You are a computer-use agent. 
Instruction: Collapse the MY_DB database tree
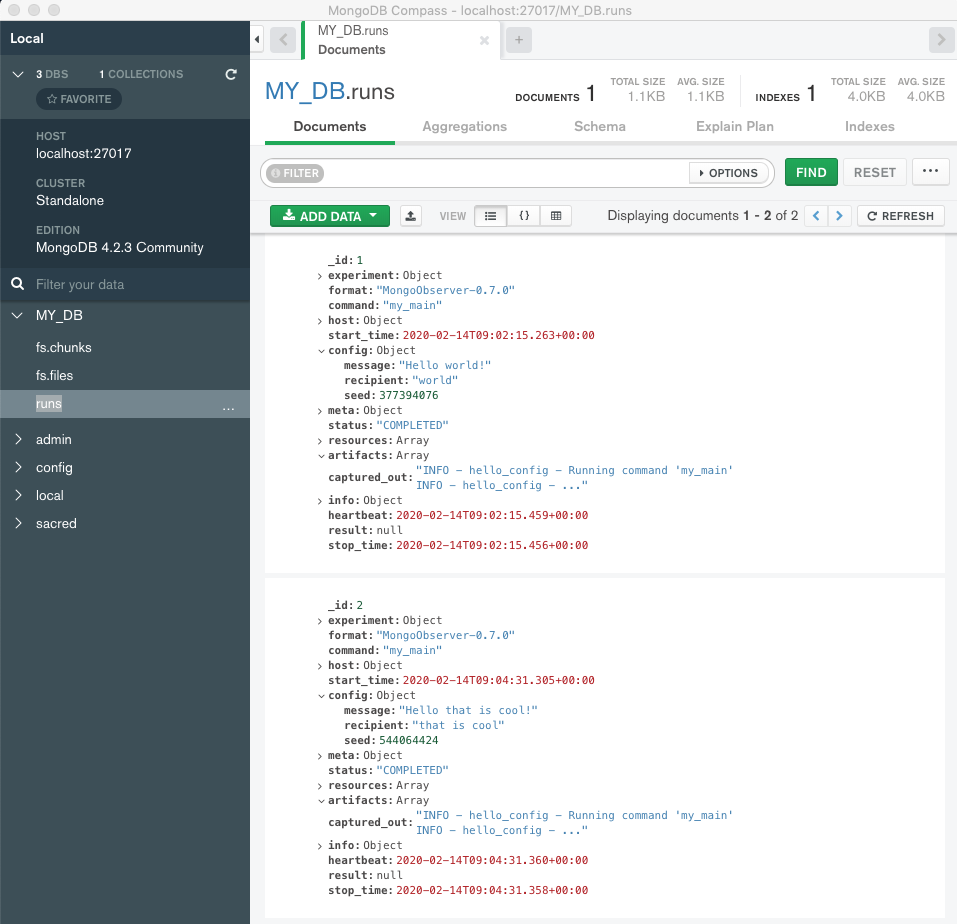click(17, 316)
